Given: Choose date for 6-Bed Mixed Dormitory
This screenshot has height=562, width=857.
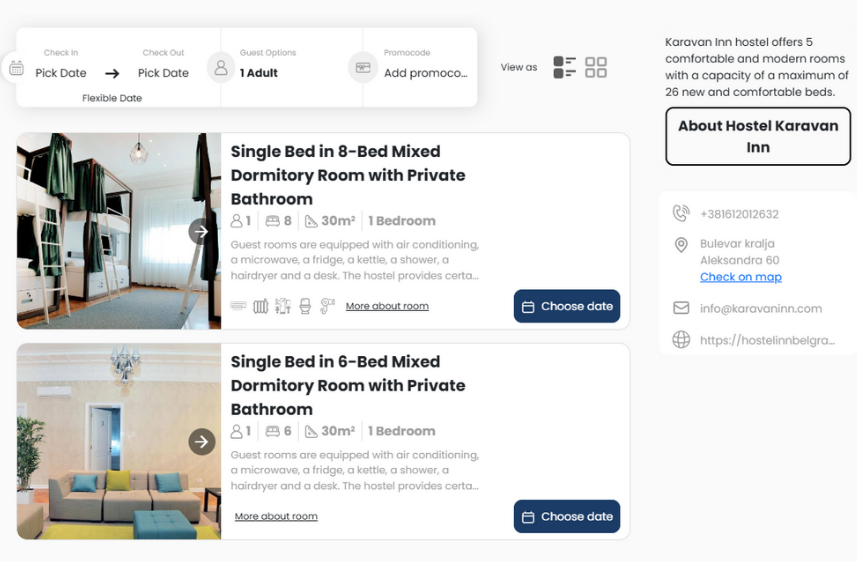Looking at the screenshot, I should 567,517.
